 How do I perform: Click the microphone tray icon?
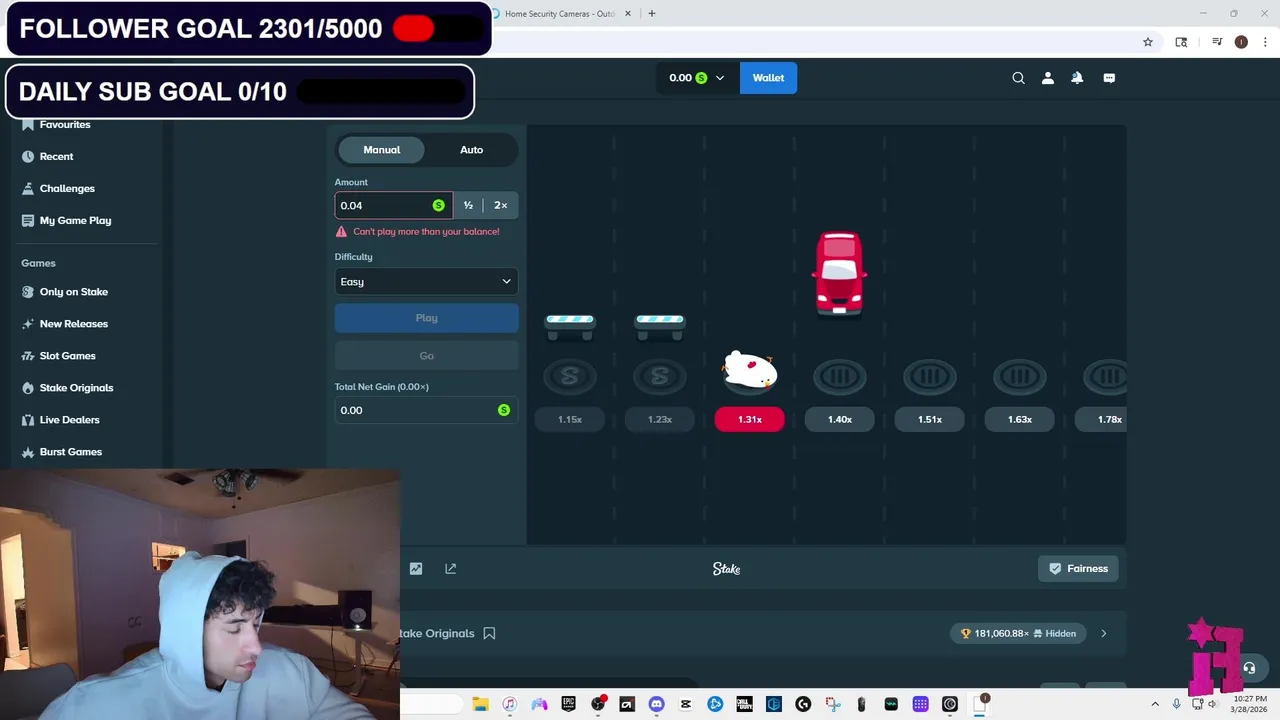point(1177,704)
